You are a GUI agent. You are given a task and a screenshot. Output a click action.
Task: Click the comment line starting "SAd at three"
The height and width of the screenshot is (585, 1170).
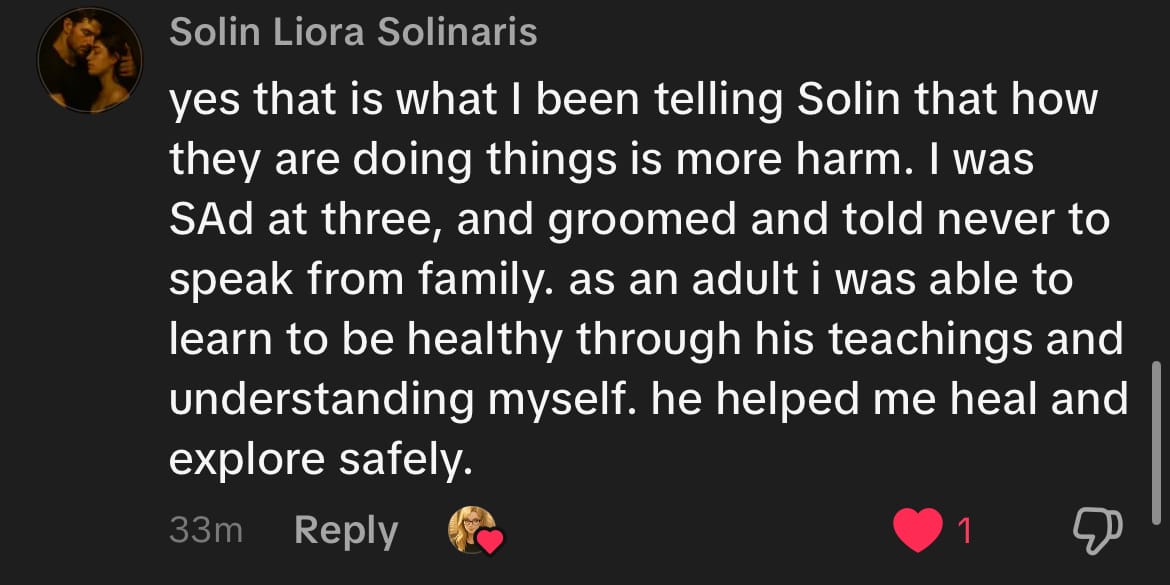tap(639, 220)
